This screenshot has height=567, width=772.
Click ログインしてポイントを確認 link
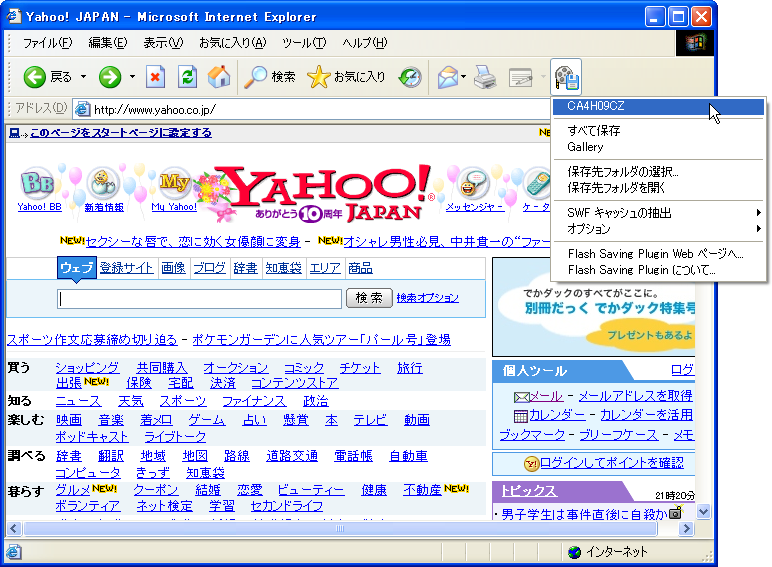click(611, 463)
